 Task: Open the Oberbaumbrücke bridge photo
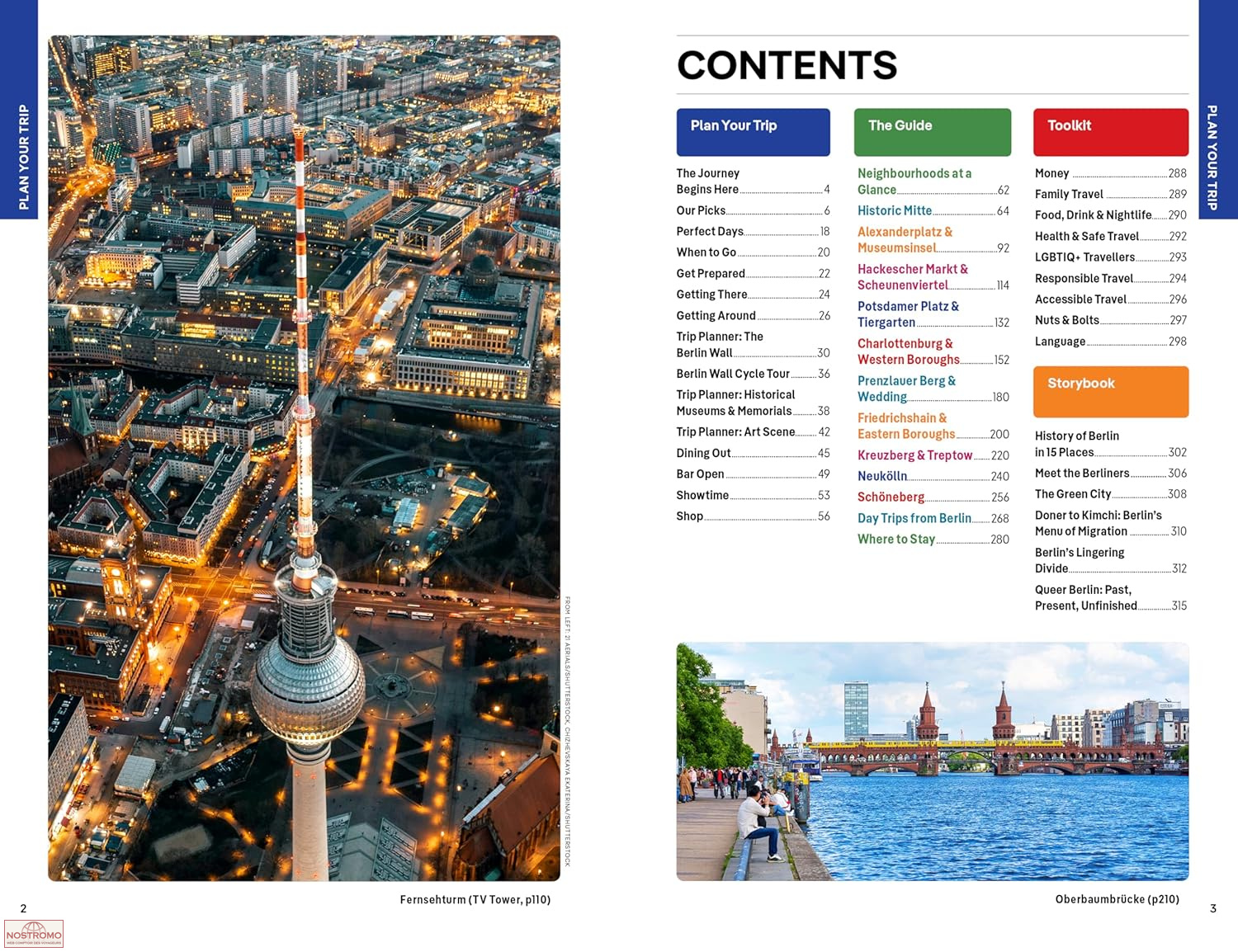click(932, 761)
